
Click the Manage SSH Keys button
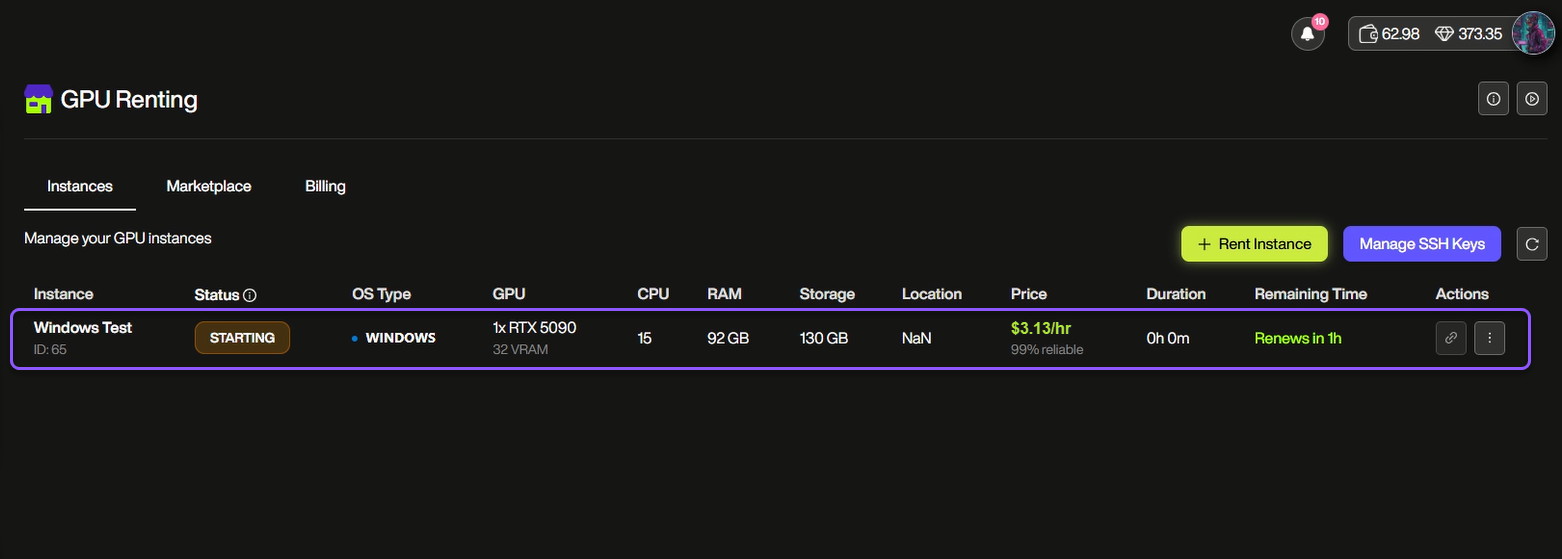(1421, 244)
